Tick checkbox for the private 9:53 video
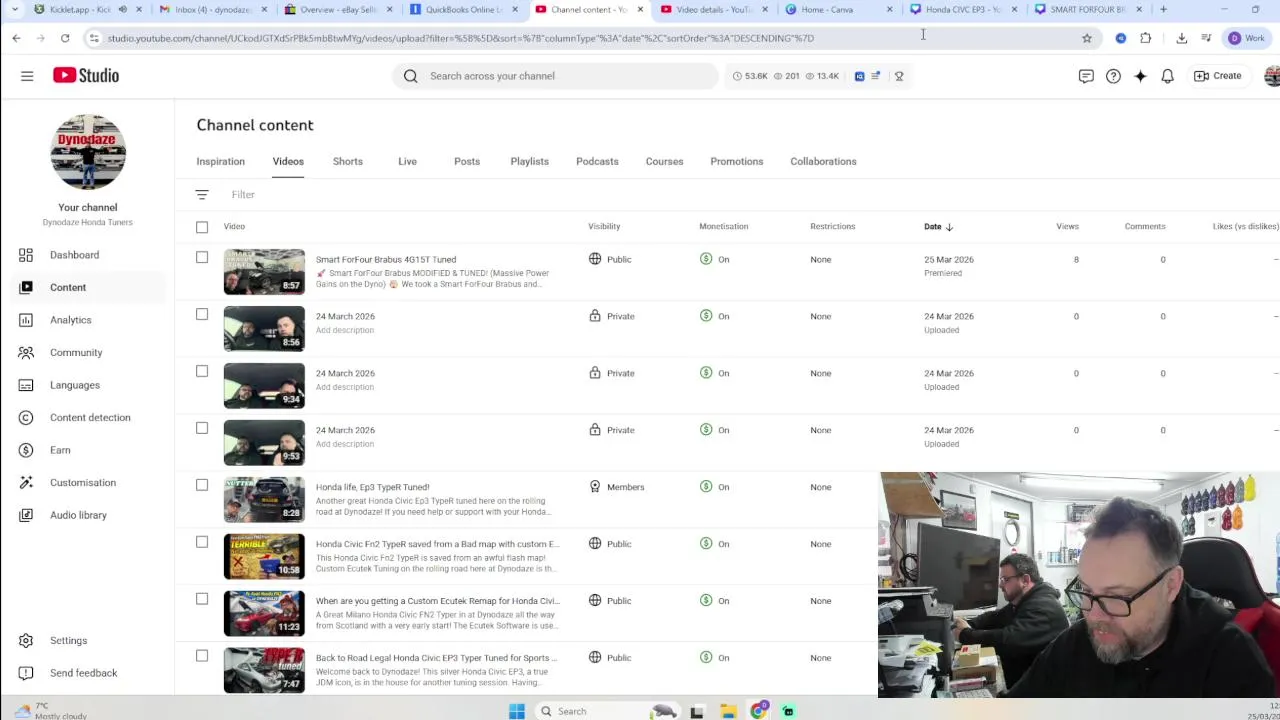 pyautogui.click(x=202, y=428)
